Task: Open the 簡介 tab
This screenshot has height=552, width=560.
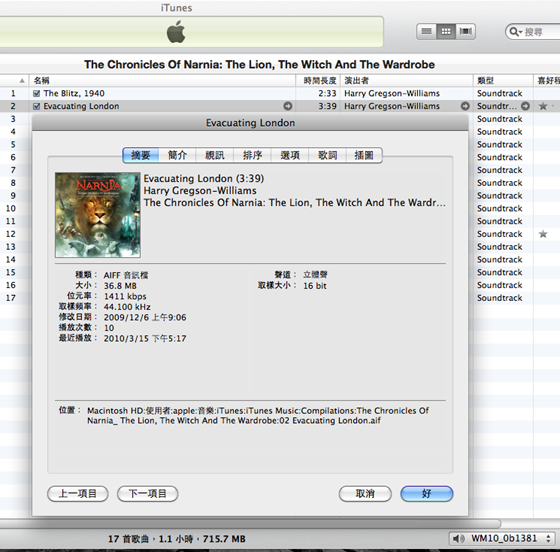Action: 178,155
